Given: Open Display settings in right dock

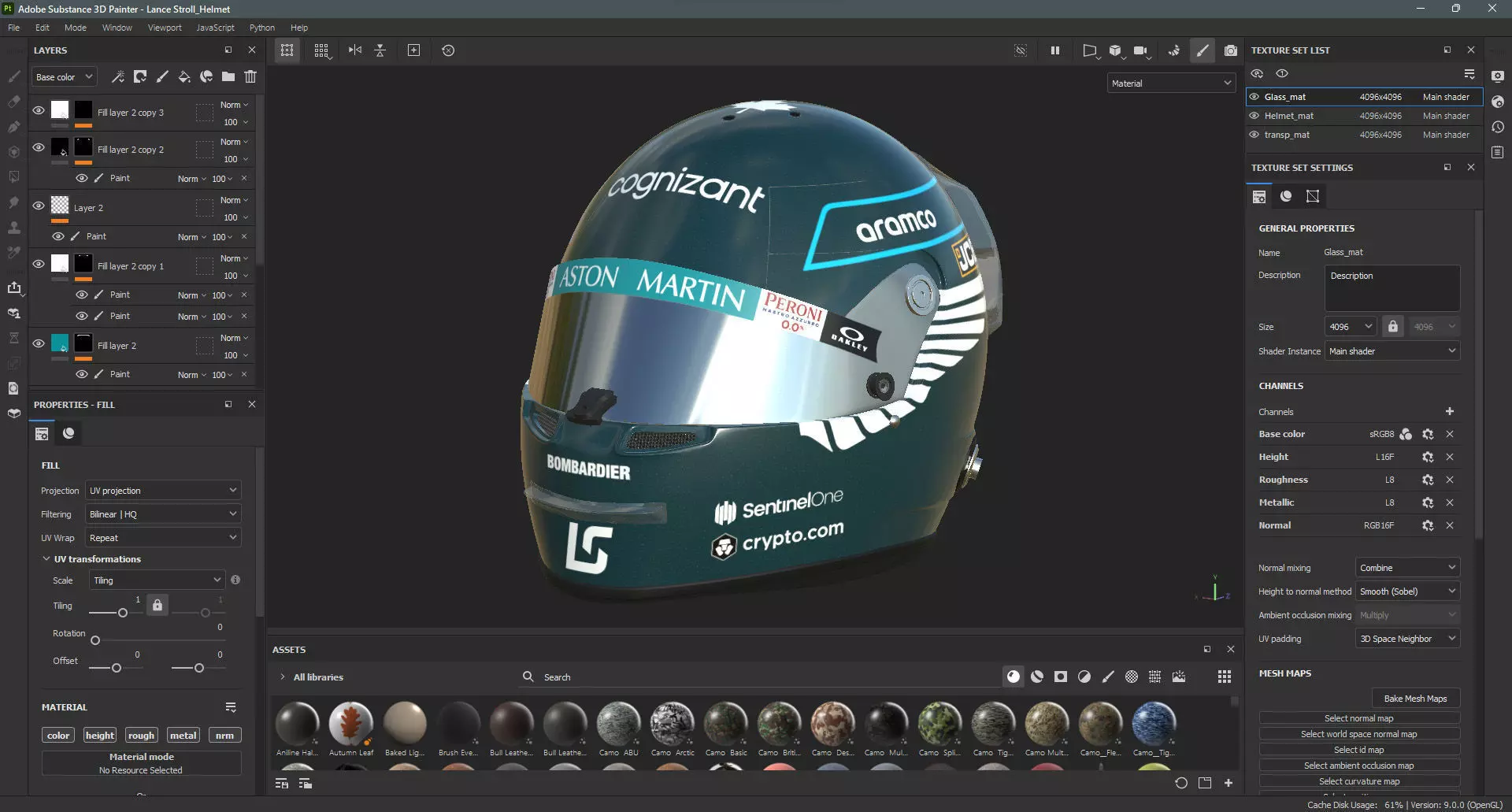Looking at the screenshot, I should tap(1498, 76).
